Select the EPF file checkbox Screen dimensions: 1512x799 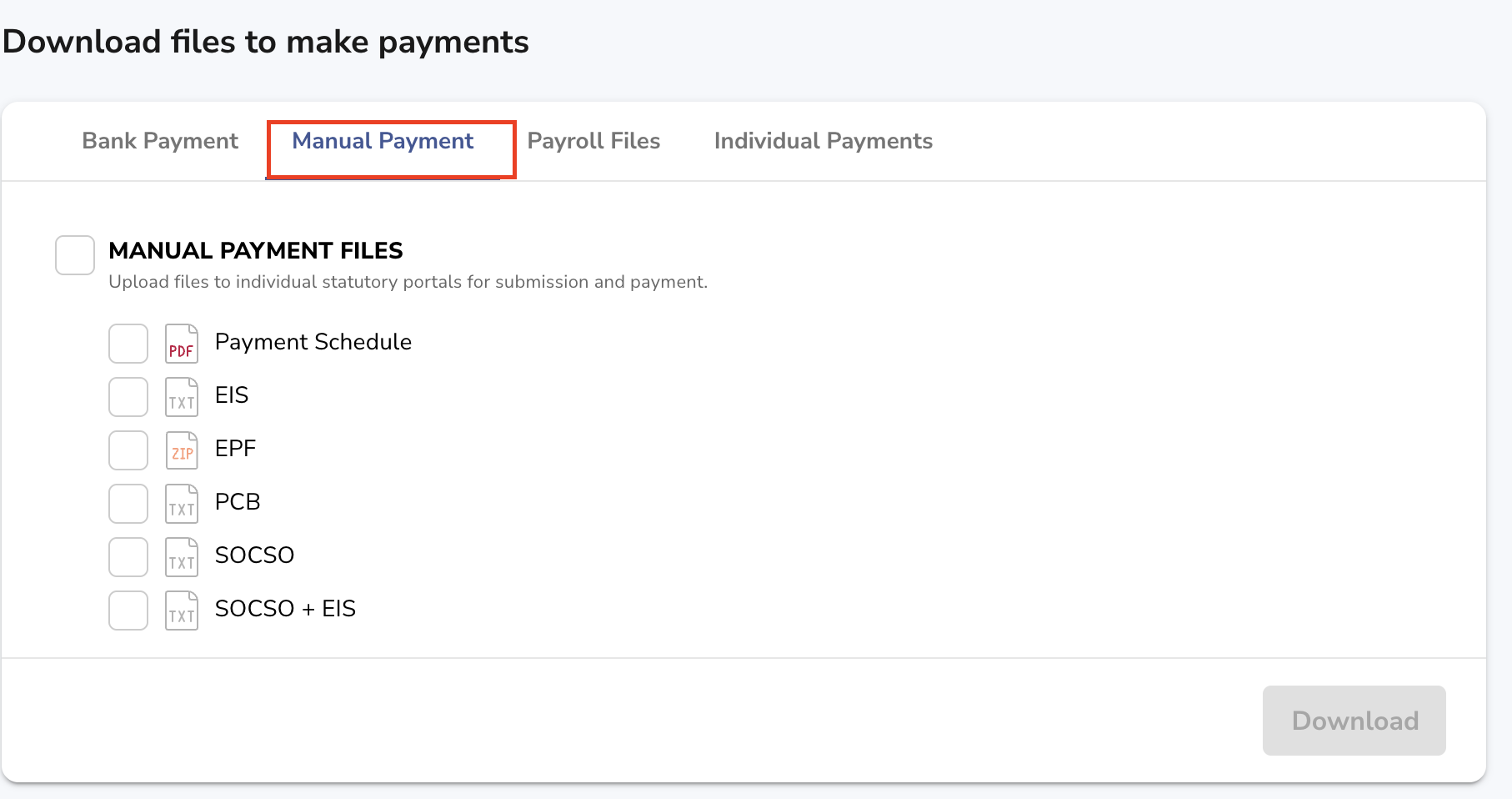pos(128,450)
